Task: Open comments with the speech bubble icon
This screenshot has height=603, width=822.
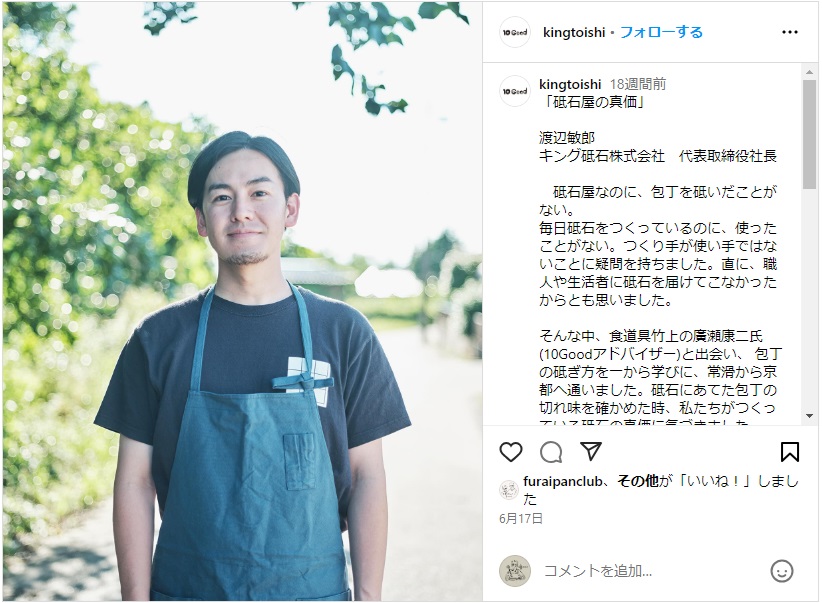Action: click(x=551, y=451)
